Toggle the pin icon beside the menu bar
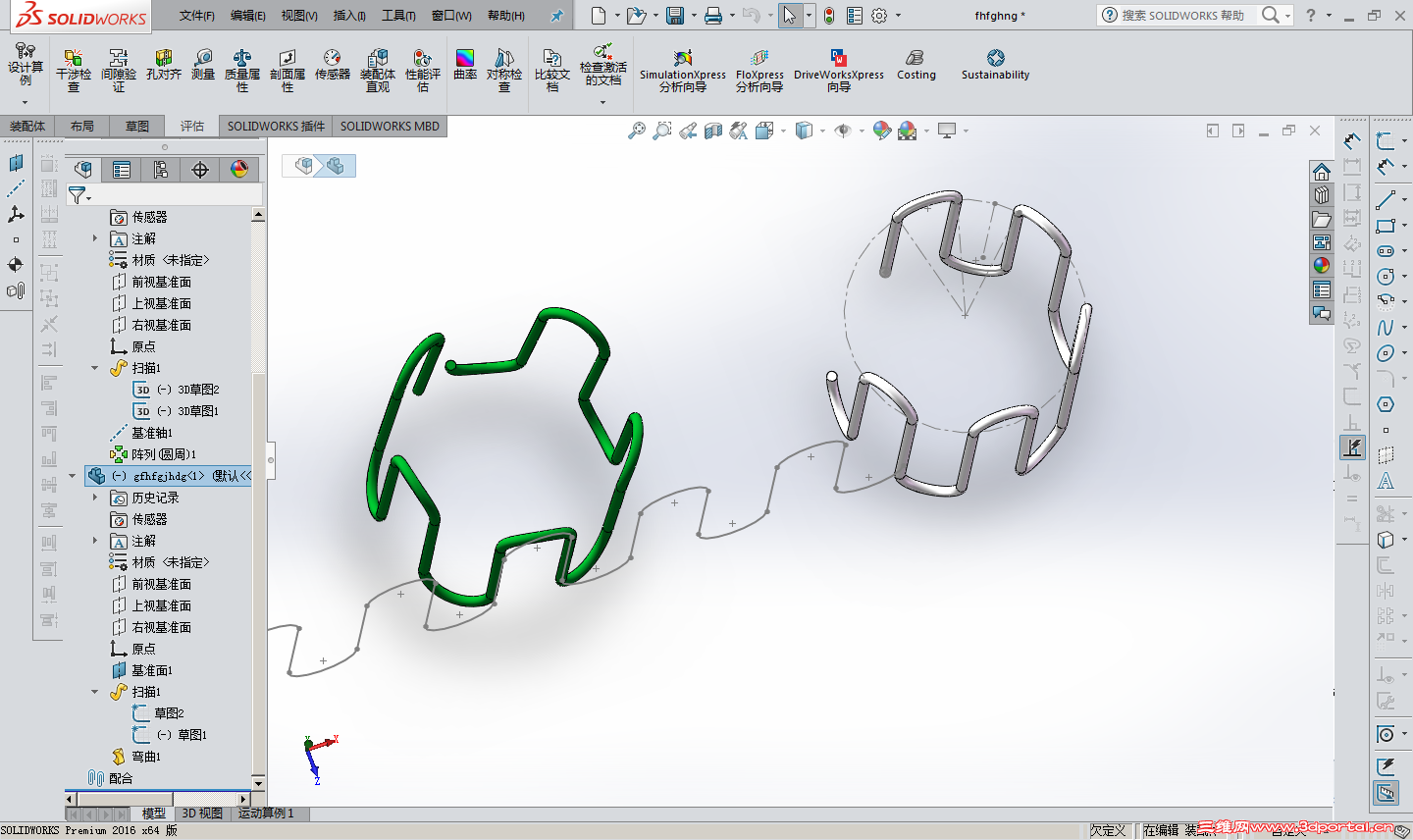The width and height of the screenshot is (1413, 840). pyautogui.click(x=556, y=16)
